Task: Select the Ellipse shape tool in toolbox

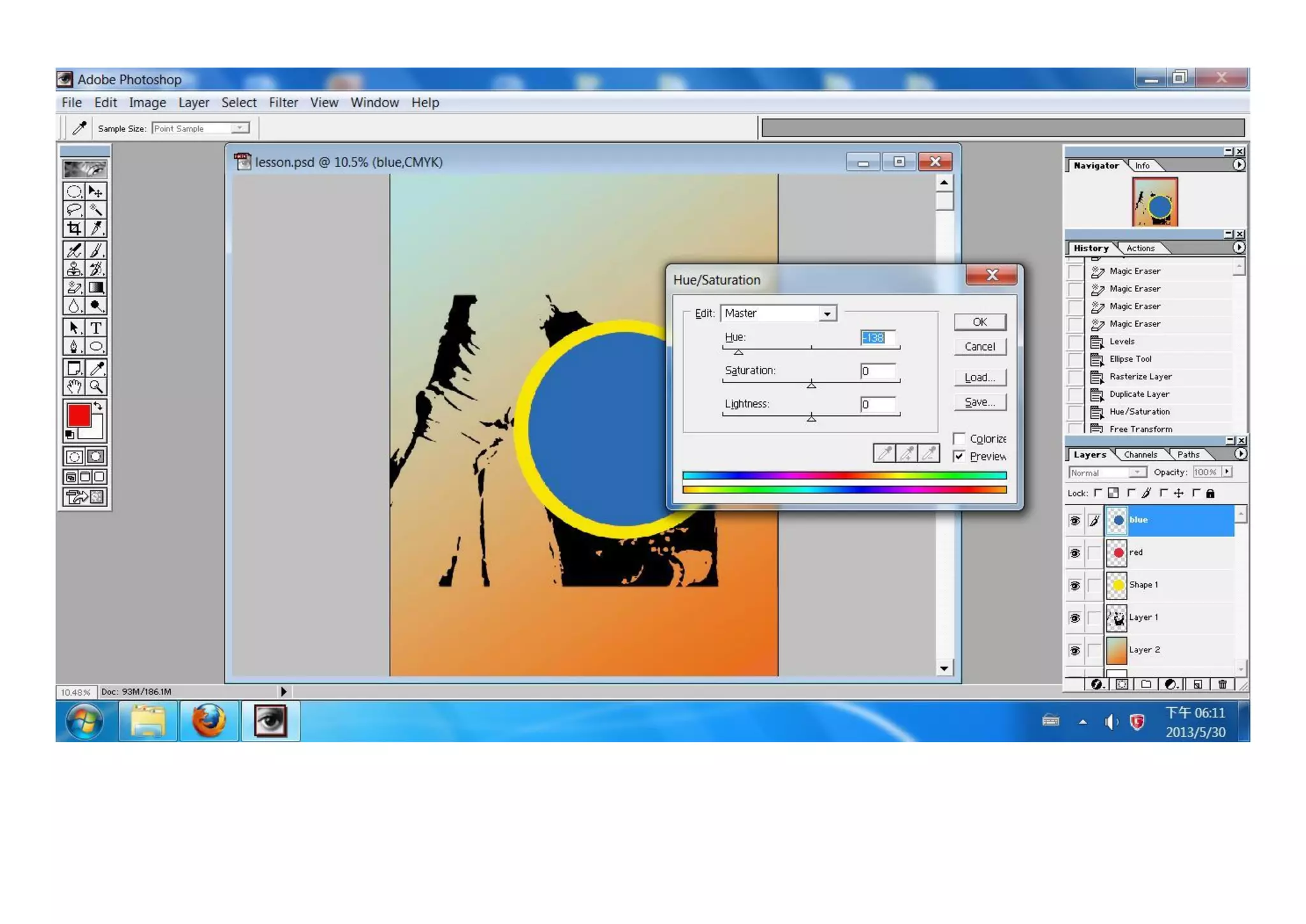Action: point(96,346)
